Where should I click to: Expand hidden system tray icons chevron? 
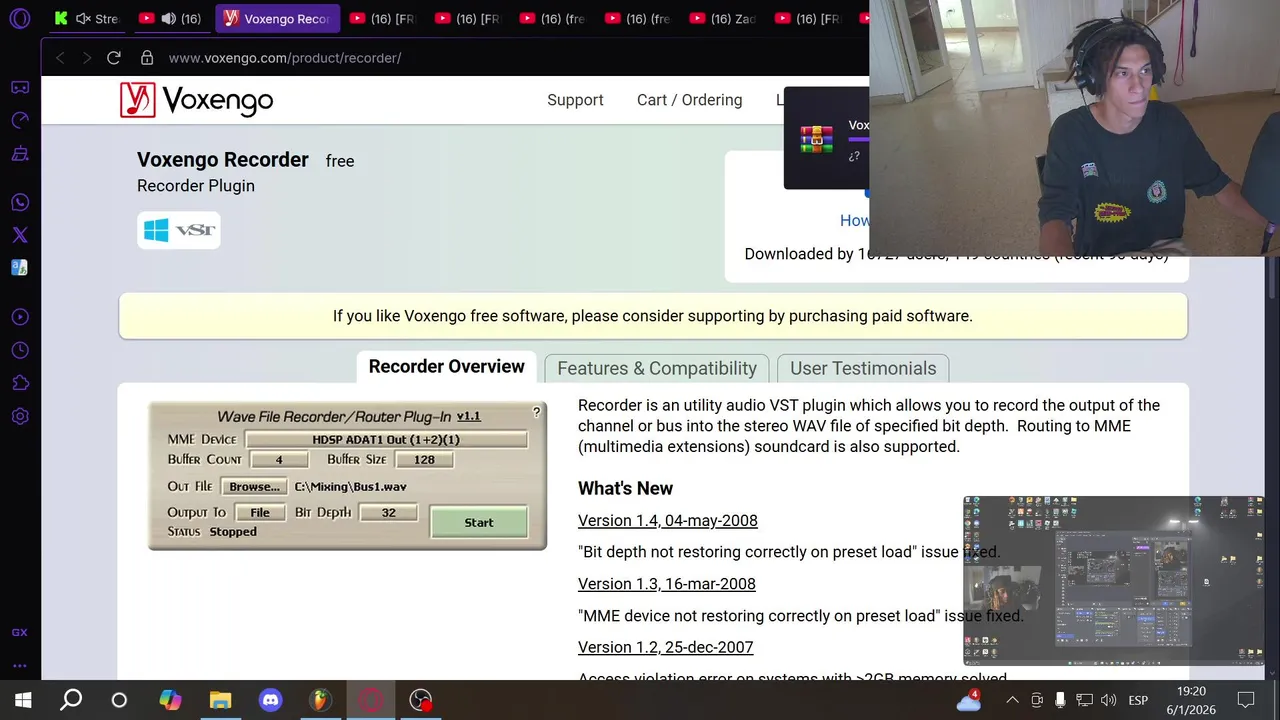pos(1012,700)
